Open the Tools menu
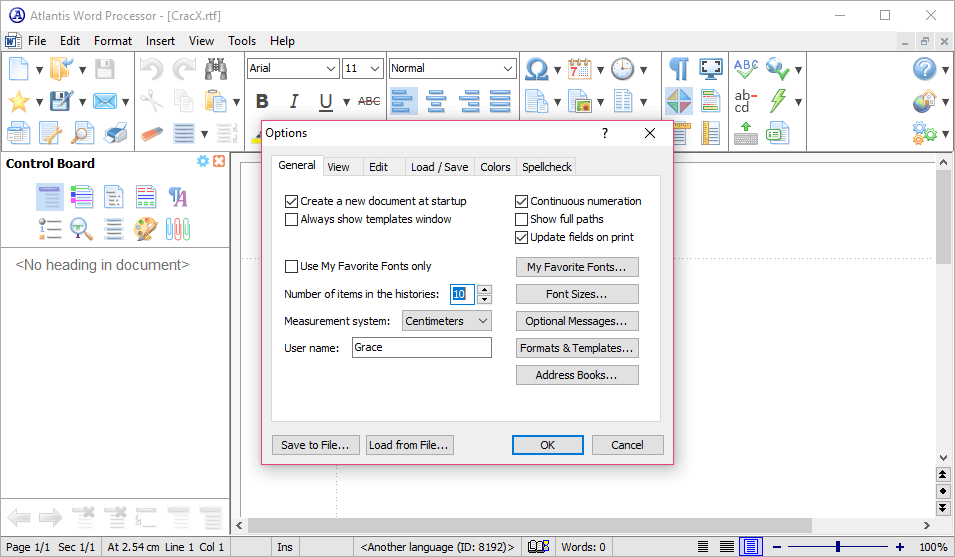Screen dimensions: 955x557 click(x=242, y=41)
